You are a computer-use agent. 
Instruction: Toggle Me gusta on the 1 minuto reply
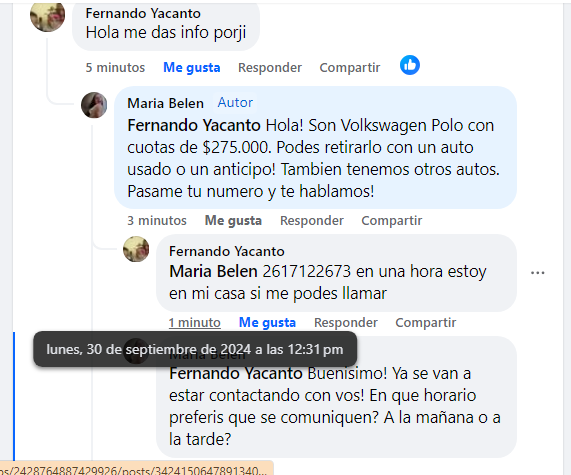coord(267,322)
